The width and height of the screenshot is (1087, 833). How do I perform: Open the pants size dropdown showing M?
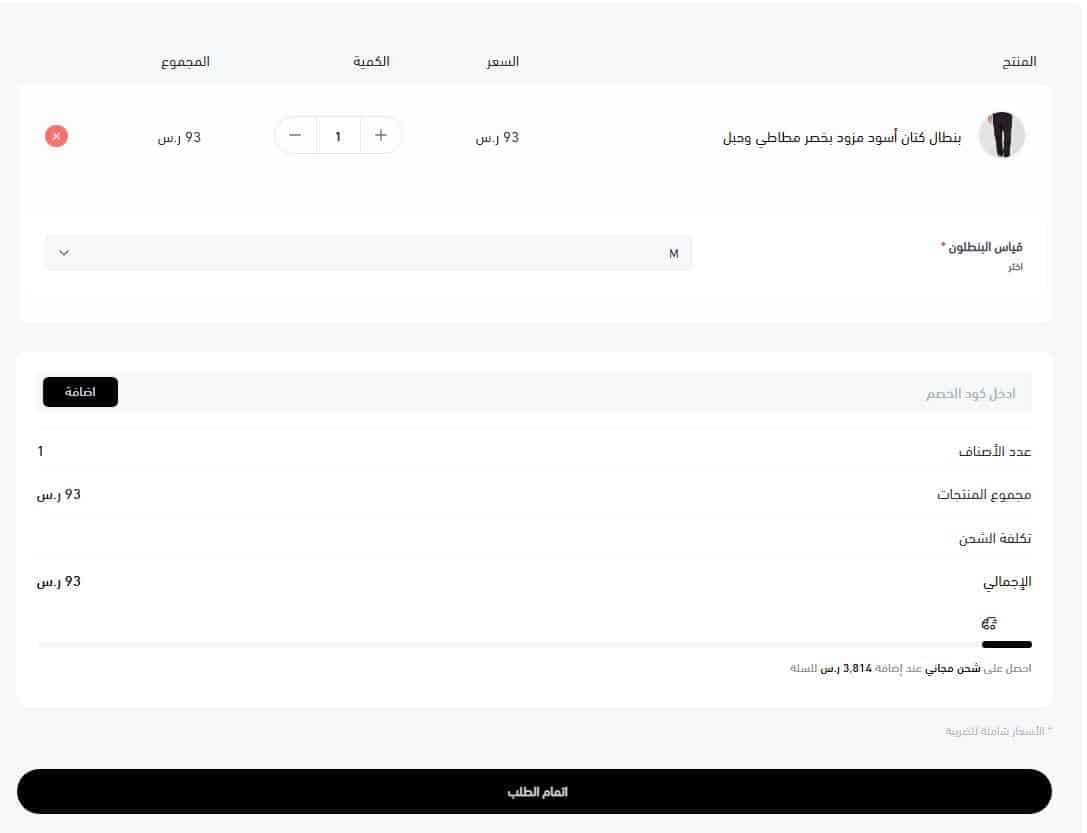point(368,253)
